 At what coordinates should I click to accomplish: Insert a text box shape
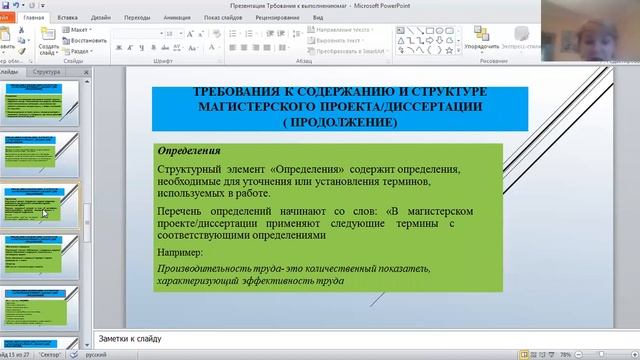point(401,31)
